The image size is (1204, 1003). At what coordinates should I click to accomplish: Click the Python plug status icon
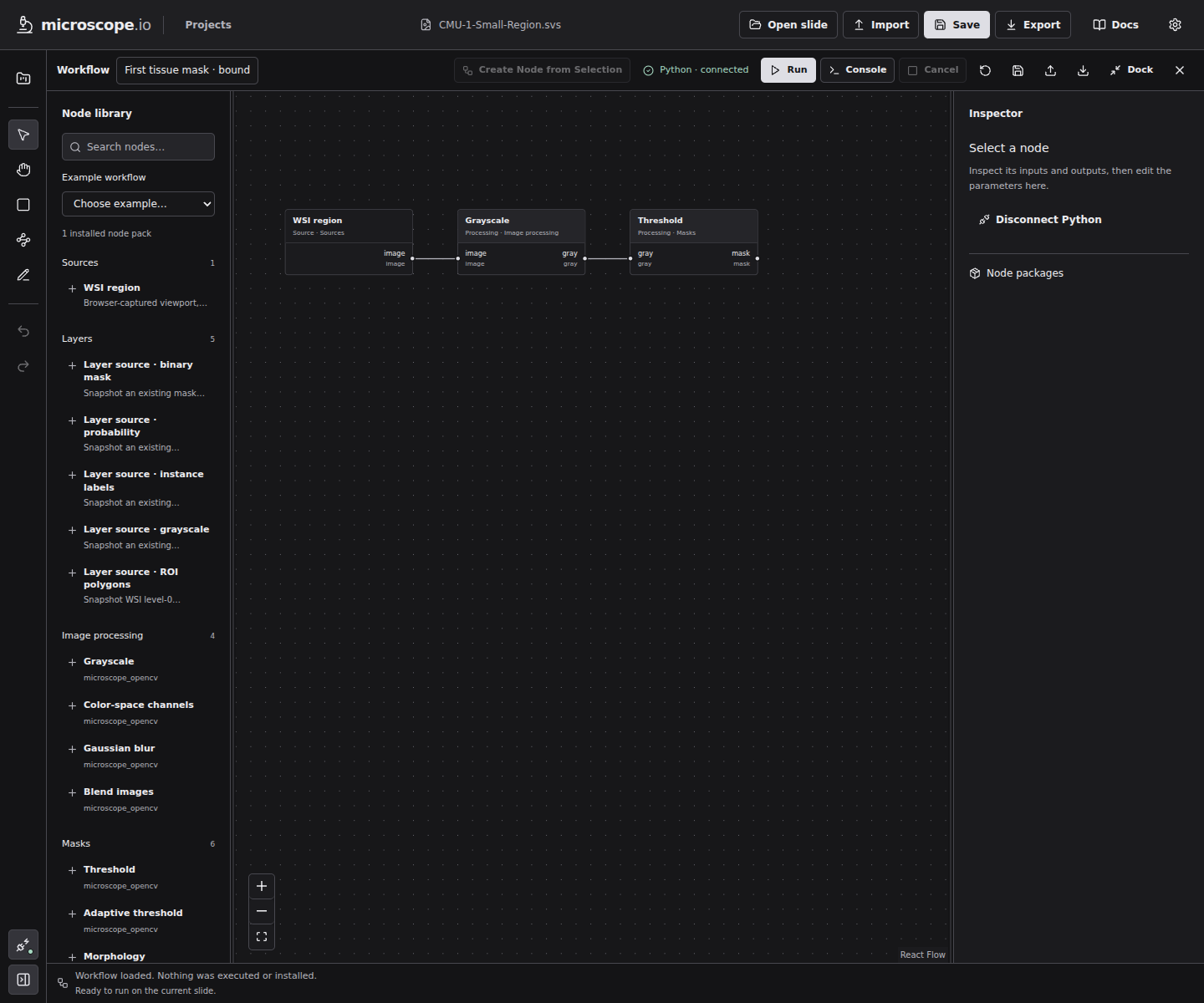point(23,945)
